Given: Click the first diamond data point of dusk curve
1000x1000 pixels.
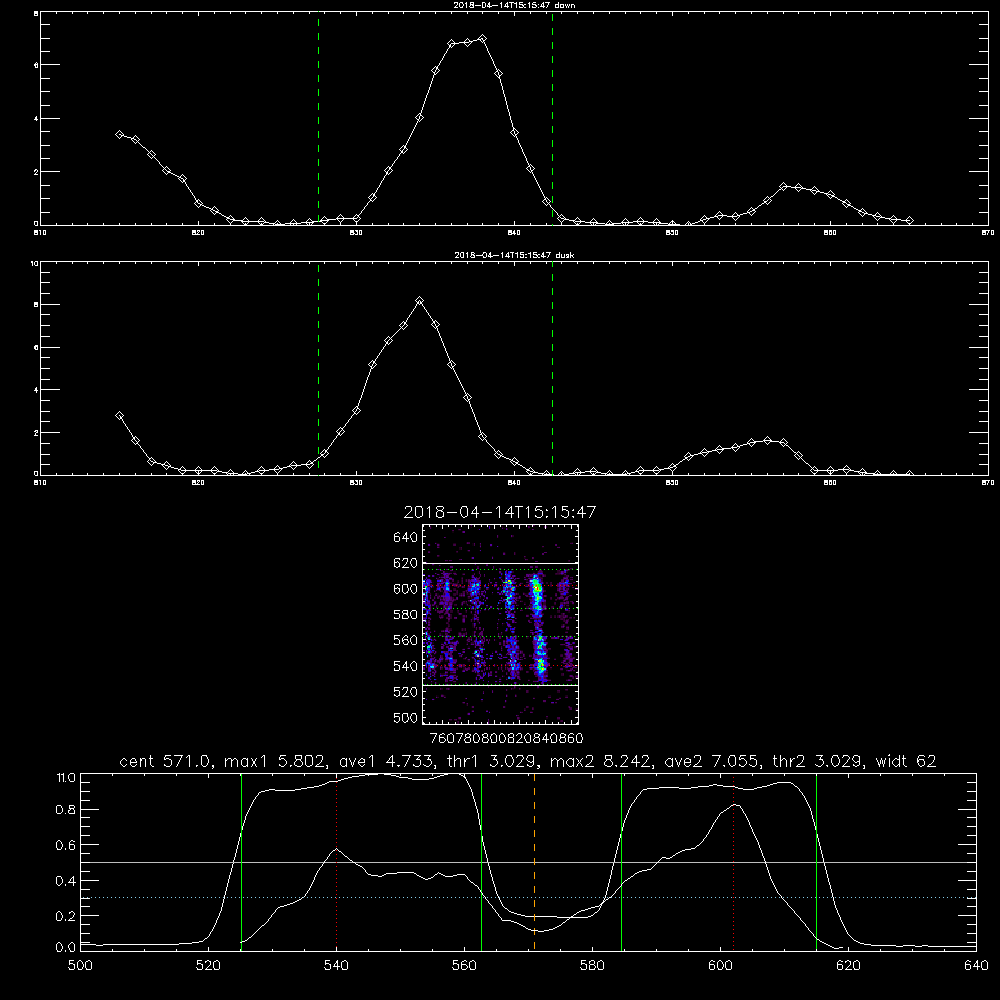Looking at the screenshot, I should (x=119, y=415).
